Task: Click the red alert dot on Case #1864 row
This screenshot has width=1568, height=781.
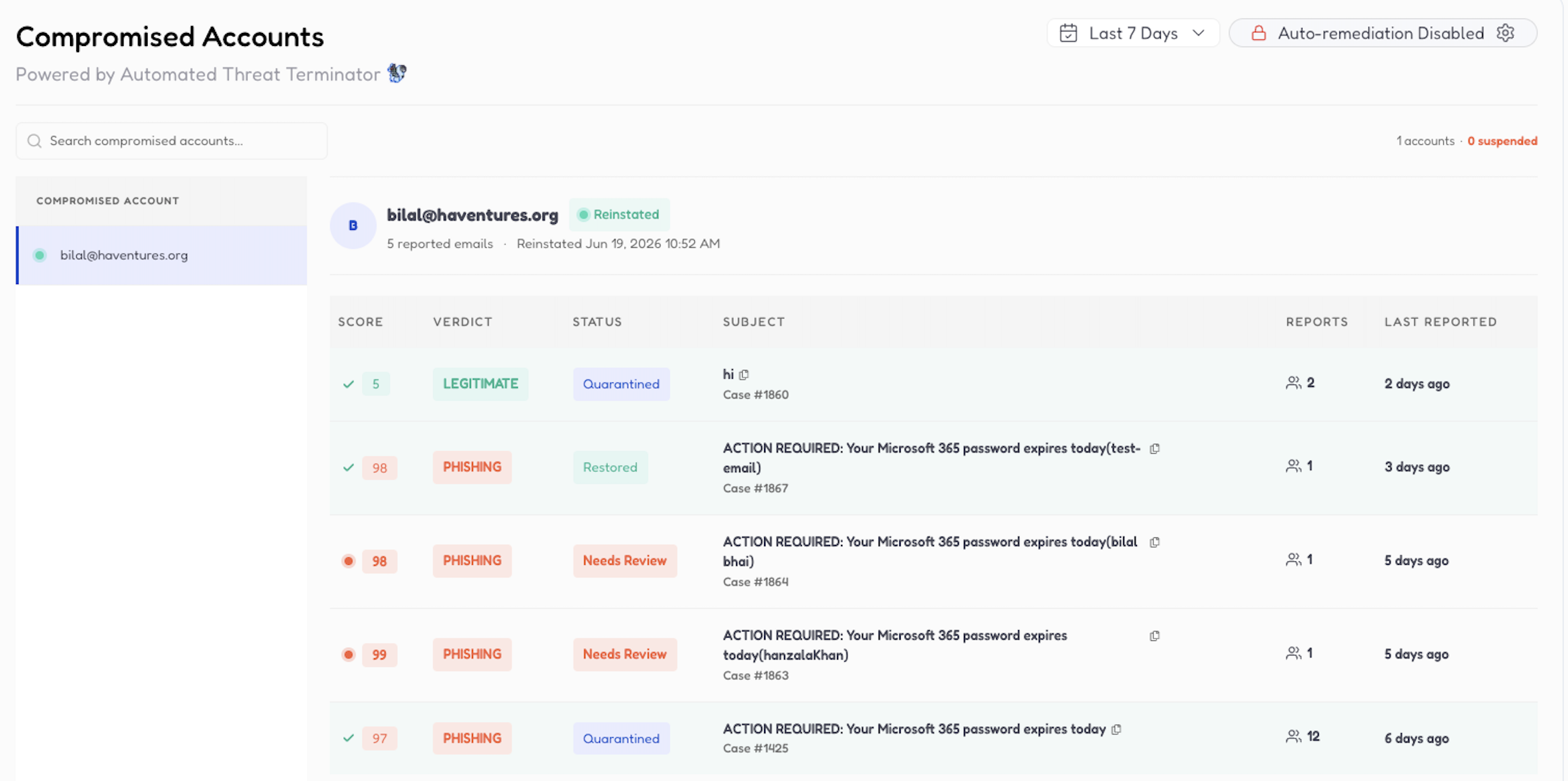Action: (349, 561)
